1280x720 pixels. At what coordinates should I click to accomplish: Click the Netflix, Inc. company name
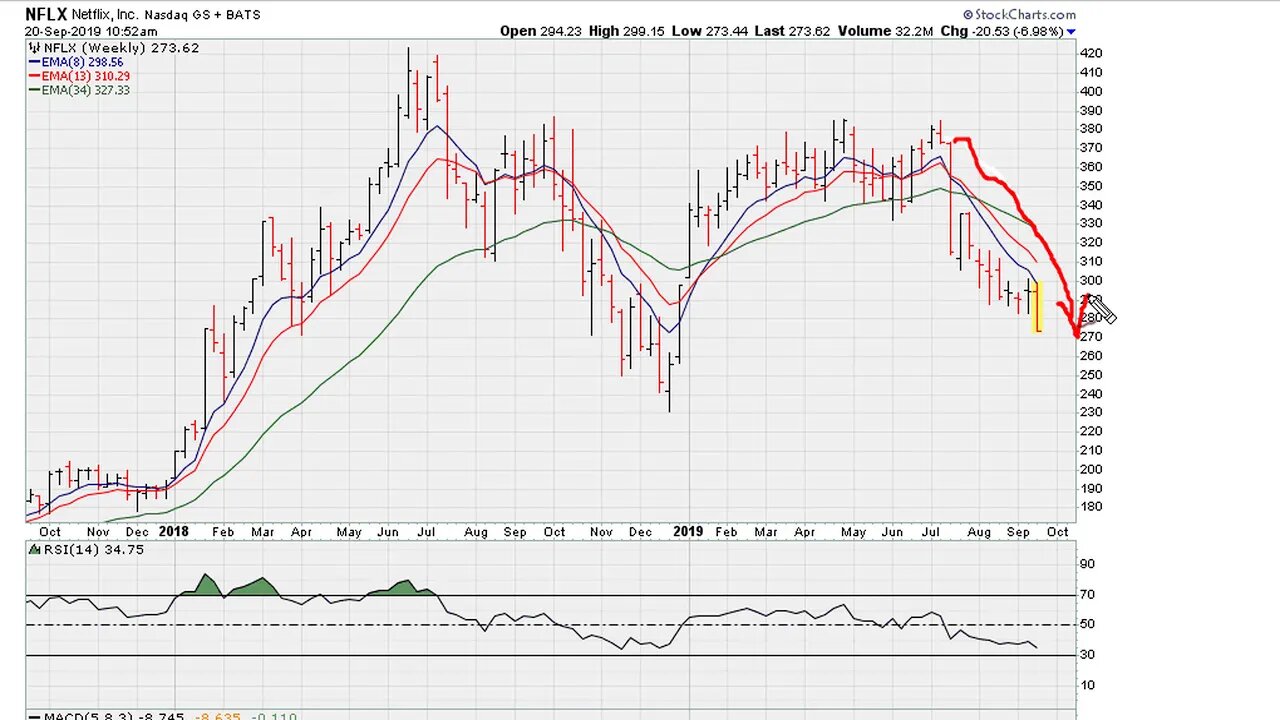tap(105, 15)
